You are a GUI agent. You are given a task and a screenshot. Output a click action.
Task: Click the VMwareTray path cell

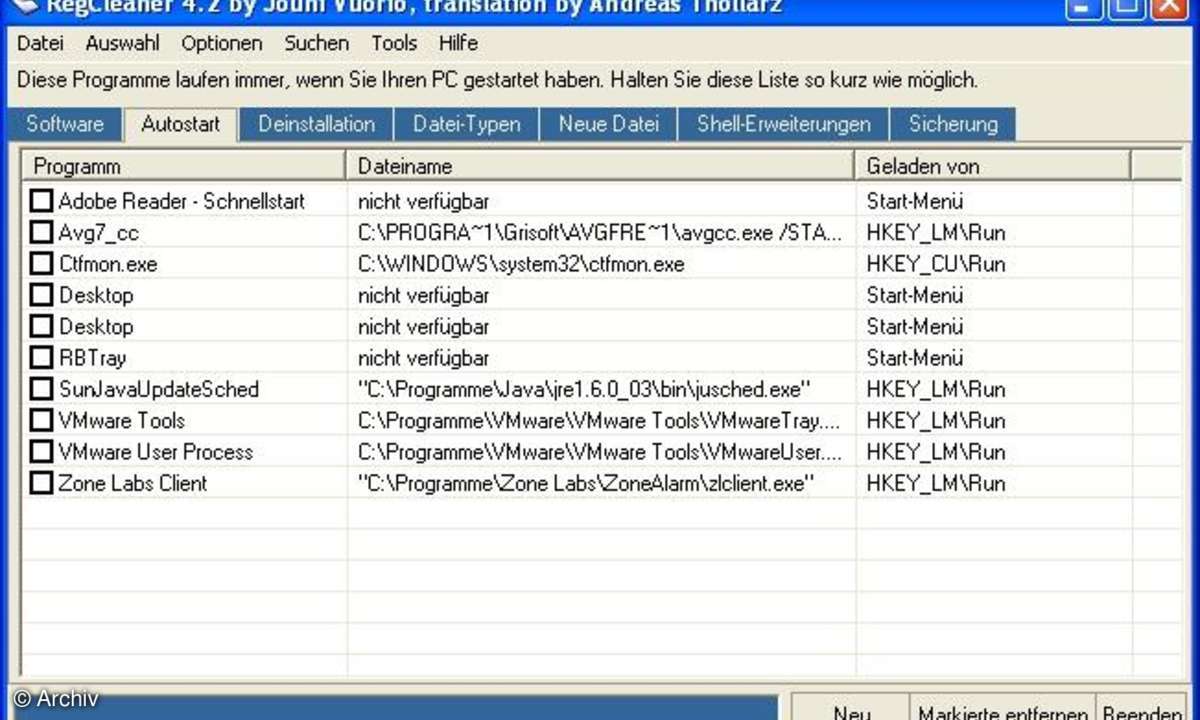(600, 420)
